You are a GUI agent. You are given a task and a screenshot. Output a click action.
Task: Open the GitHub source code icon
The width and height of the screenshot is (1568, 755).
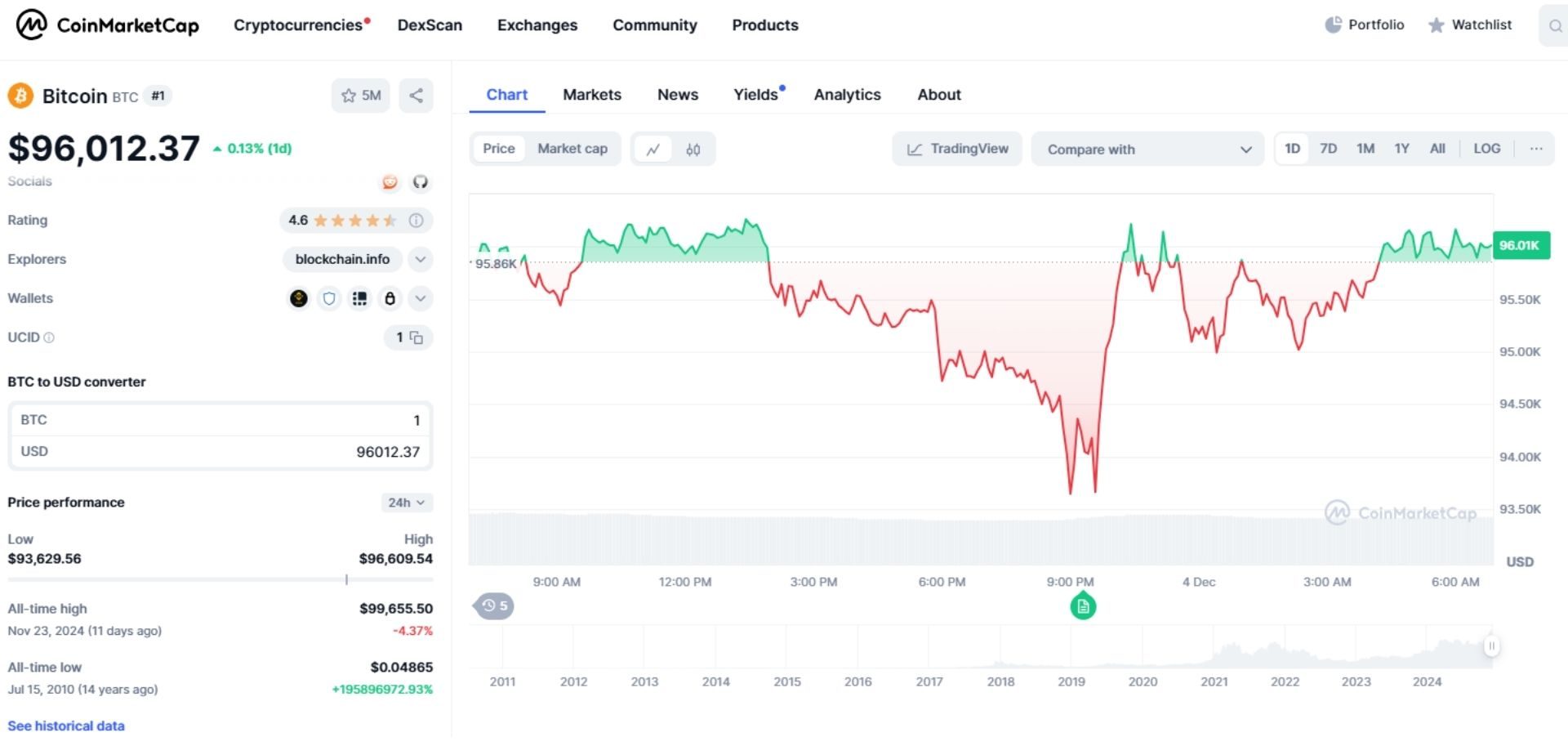coord(420,181)
